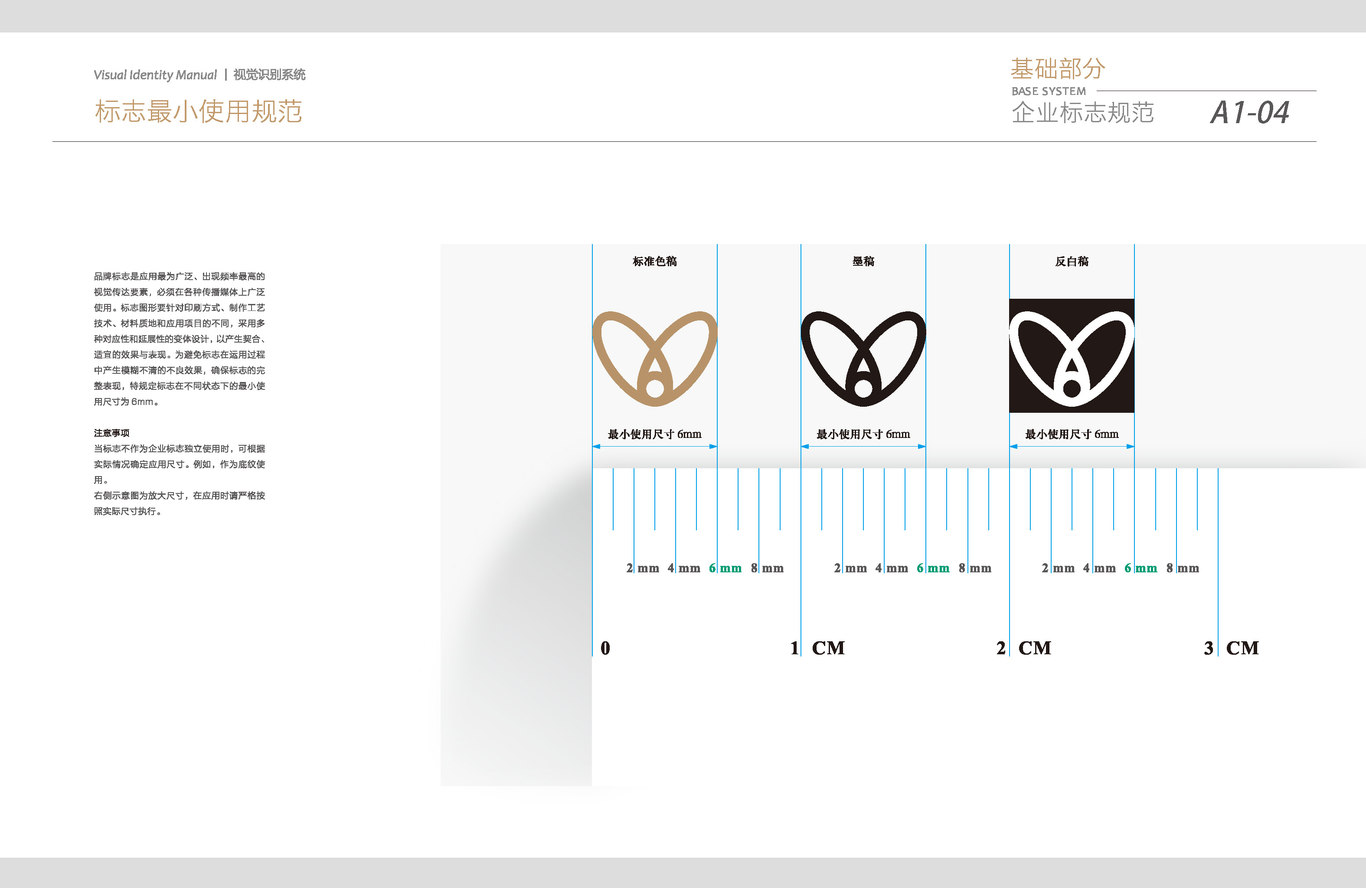
Task: Click '8 mm' label between 0 and 1 CM
Action: 767,568
